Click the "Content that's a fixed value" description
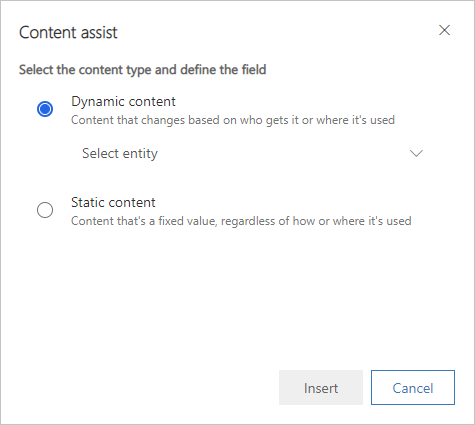The height and width of the screenshot is (425, 475). (241, 221)
